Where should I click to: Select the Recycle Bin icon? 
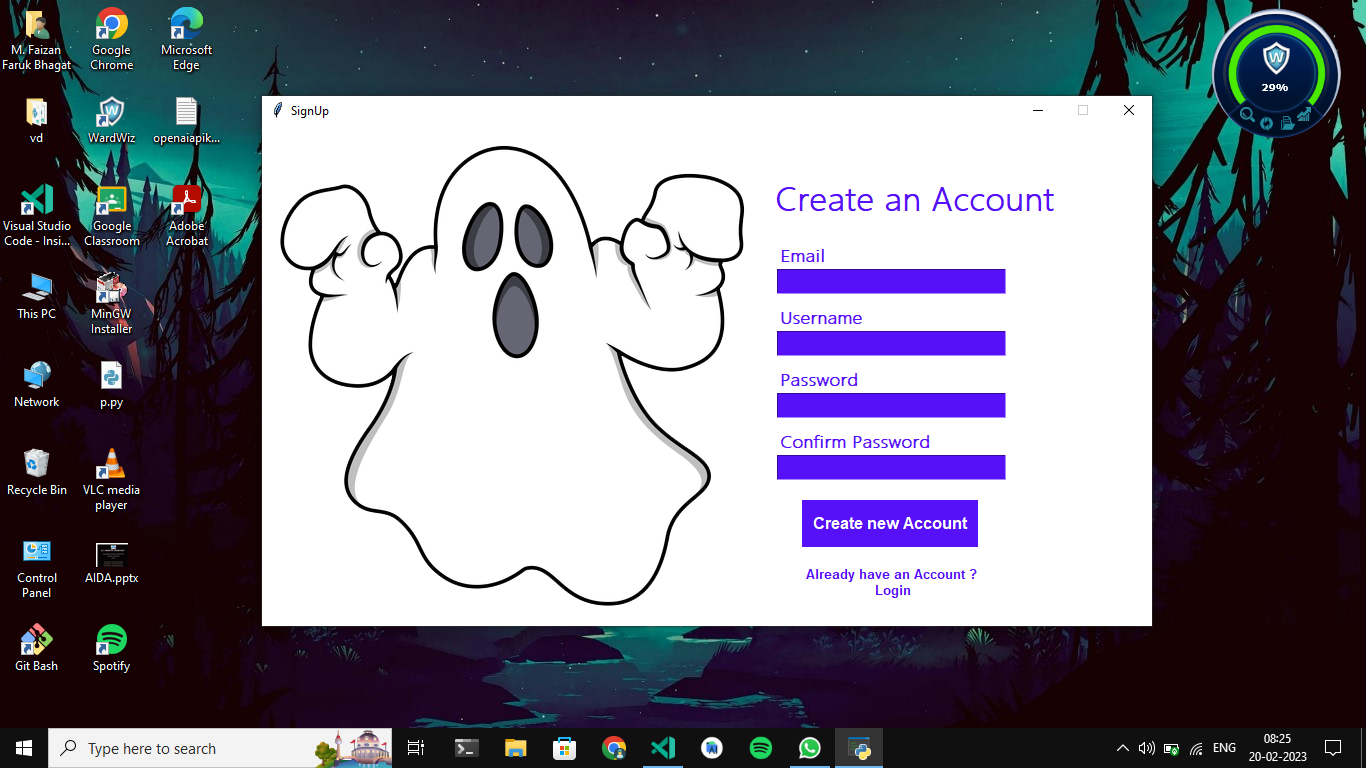click(x=36, y=472)
